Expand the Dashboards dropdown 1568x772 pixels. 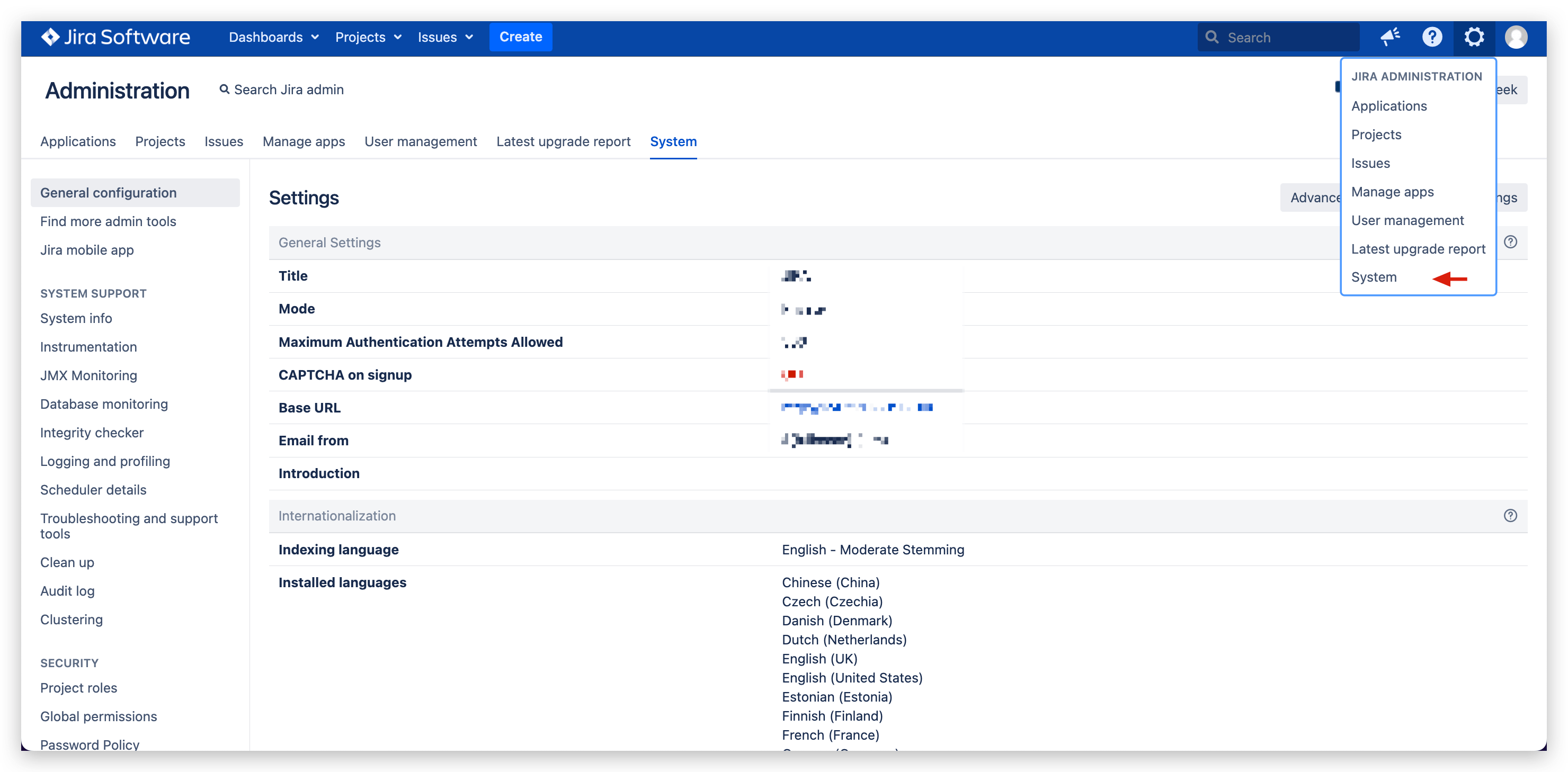(274, 37)
